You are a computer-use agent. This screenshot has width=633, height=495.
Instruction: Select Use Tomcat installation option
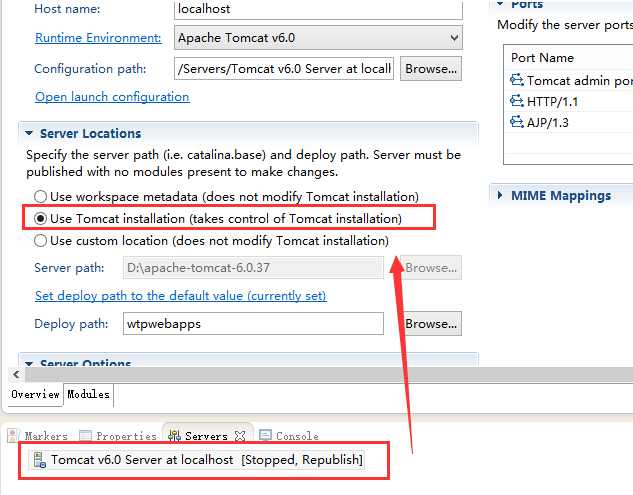(x=40, y=218)
